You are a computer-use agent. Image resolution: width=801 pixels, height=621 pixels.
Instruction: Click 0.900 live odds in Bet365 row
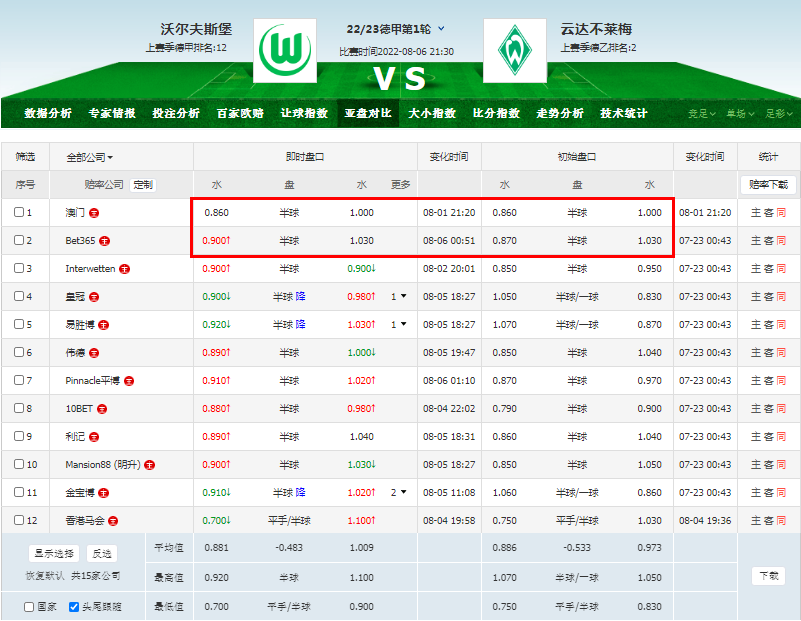(x=216, y=241)
